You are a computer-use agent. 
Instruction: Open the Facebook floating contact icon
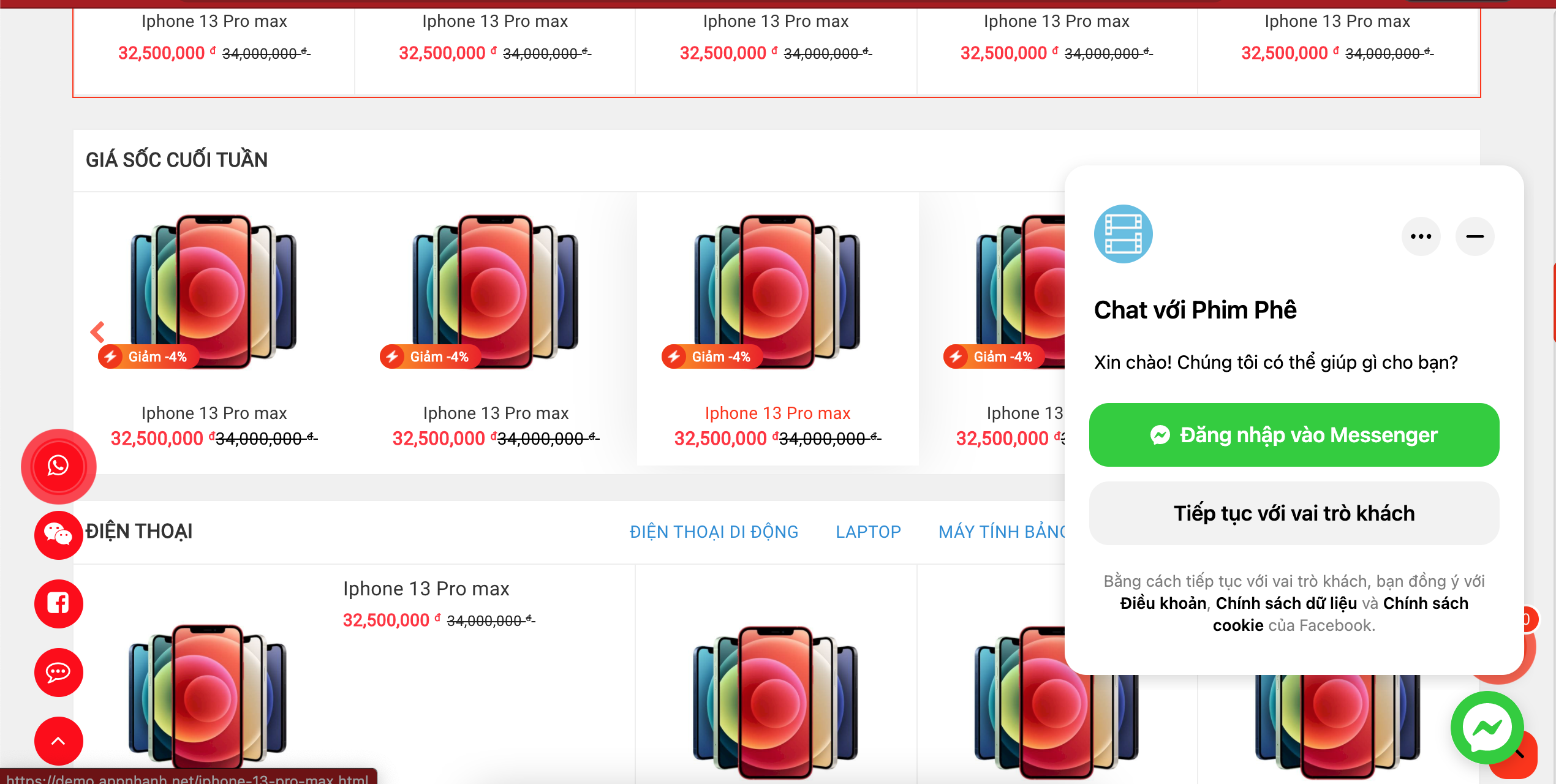[59, 603]
